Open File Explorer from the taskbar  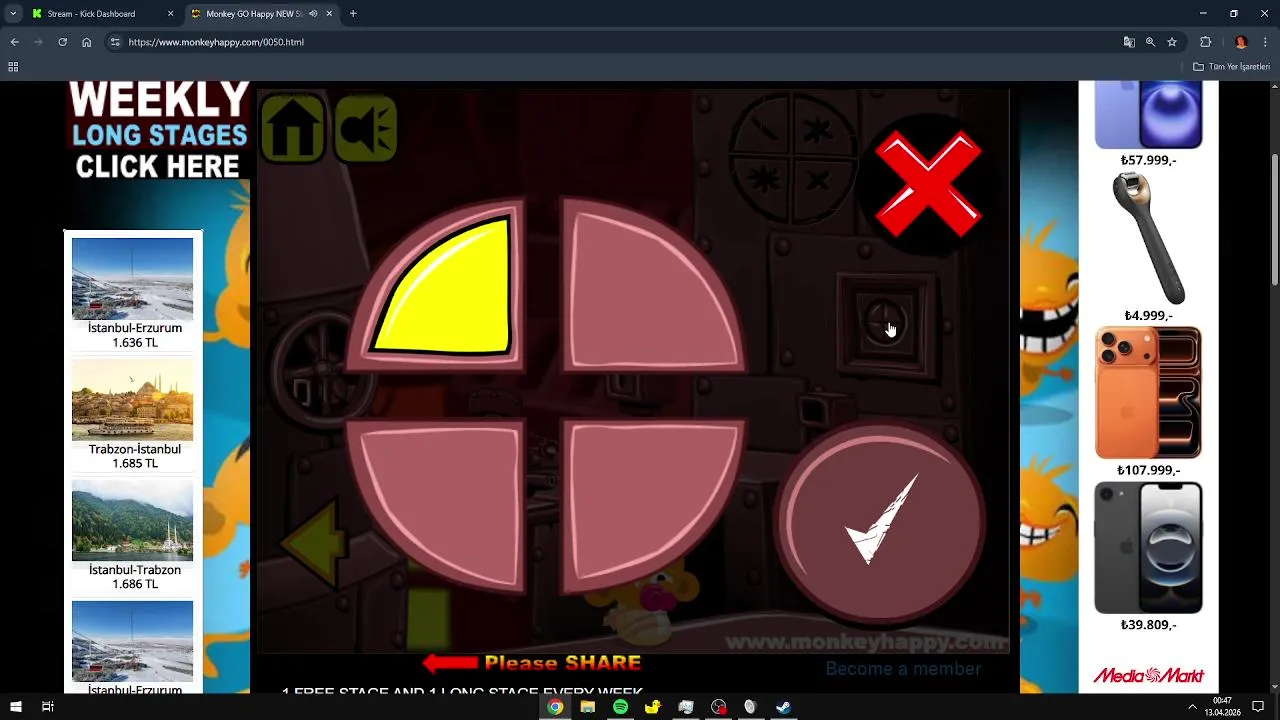click(588, 707)
